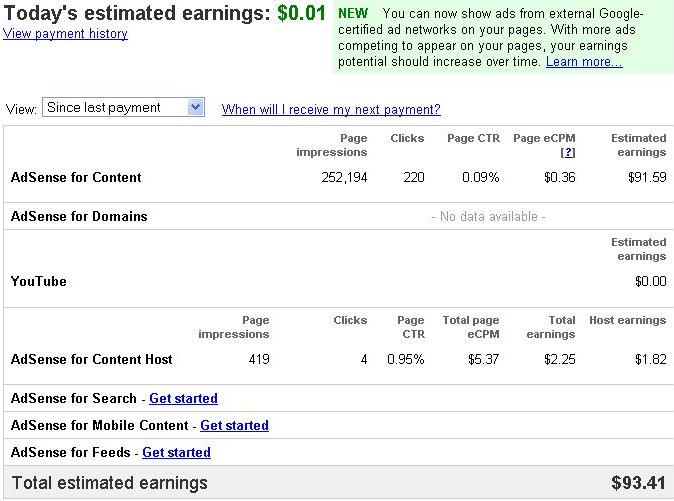Screen dimensions: 674x501
Task: Click the $1.82 host earnings value
Action: (x=650, y=360)
